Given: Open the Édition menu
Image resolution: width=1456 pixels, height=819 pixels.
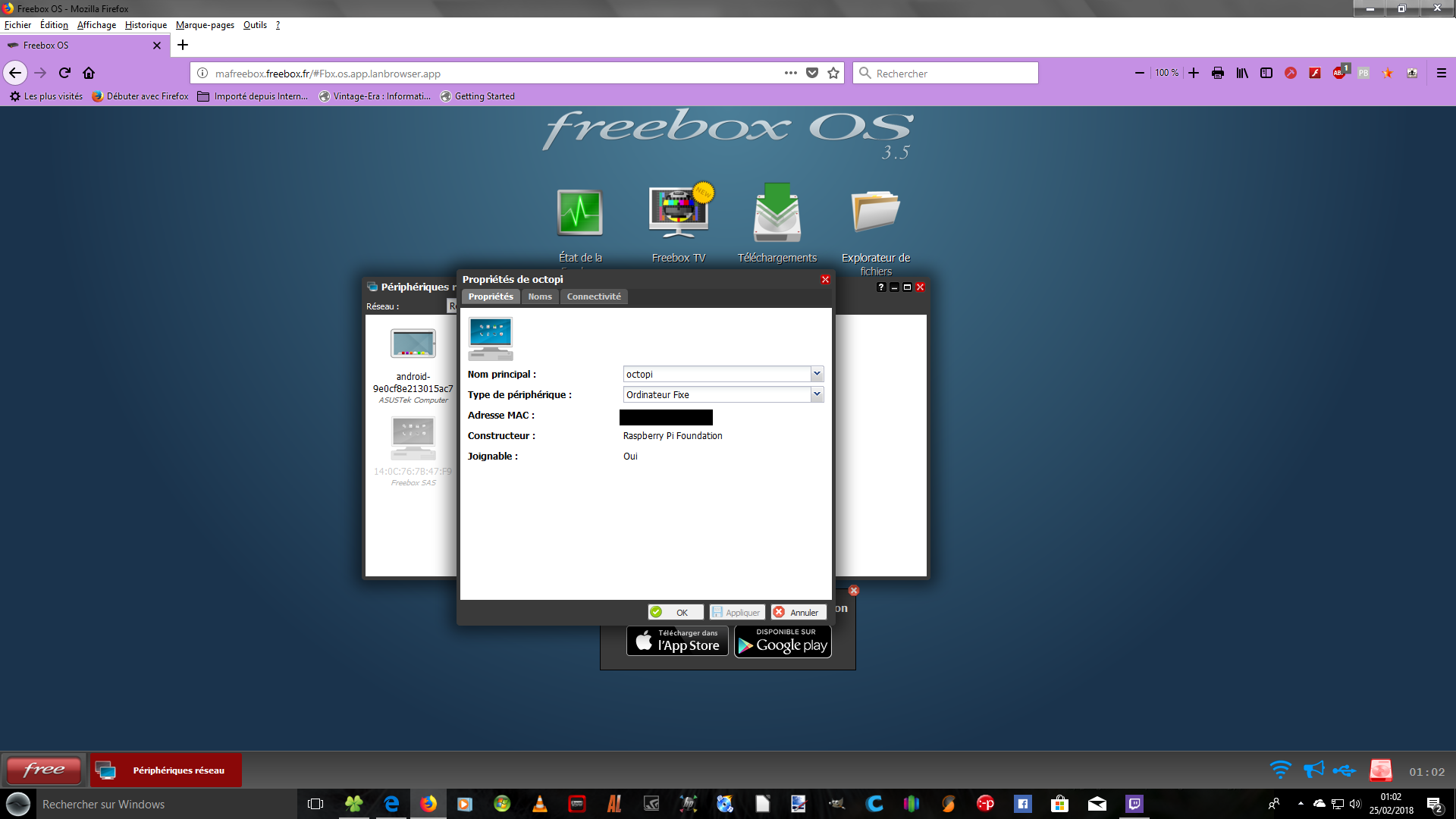Looking at the screenshot, I should click(x=54, y=25).
